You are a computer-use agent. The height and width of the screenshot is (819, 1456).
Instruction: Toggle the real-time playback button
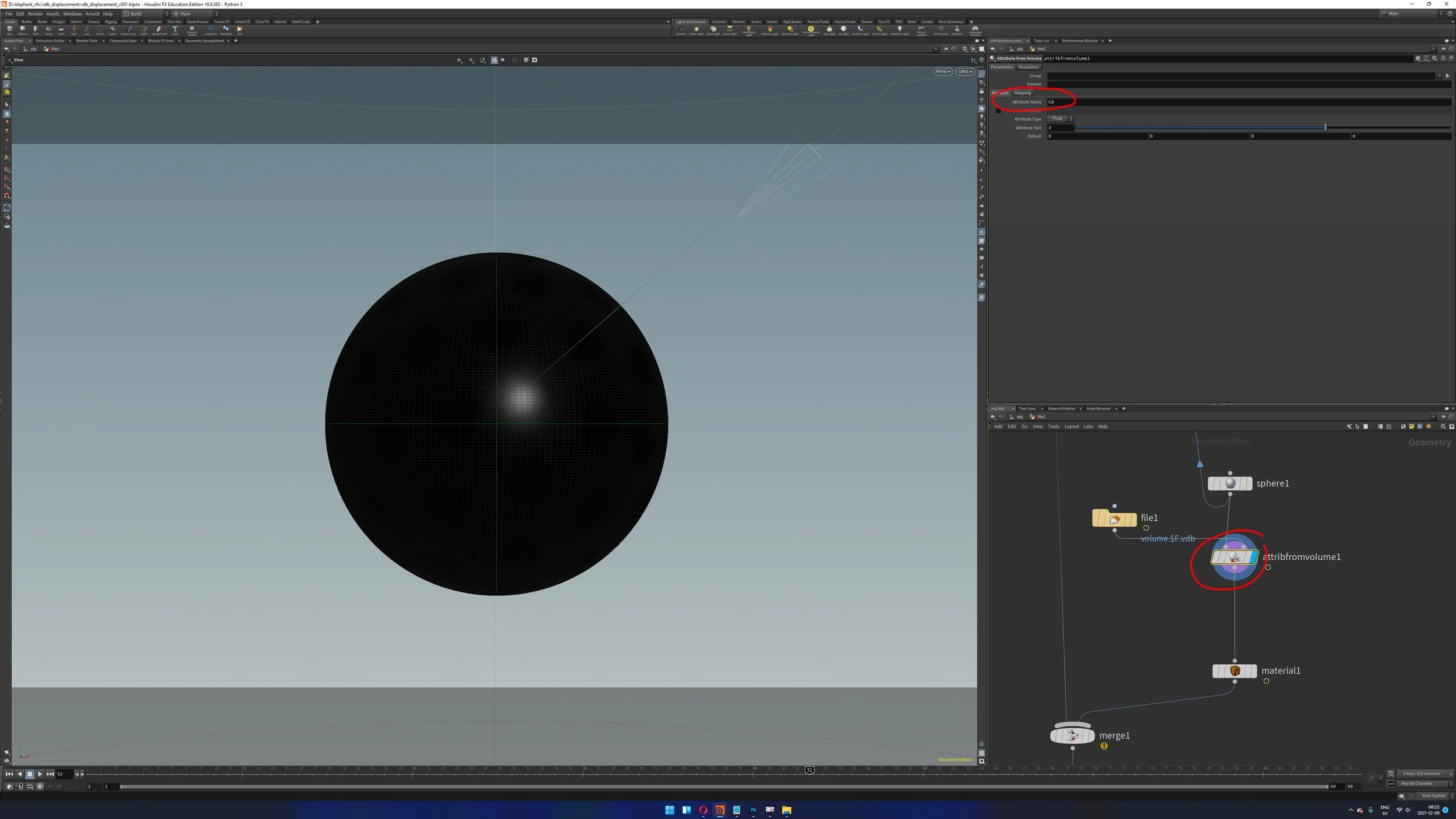(x=40, y=786)
